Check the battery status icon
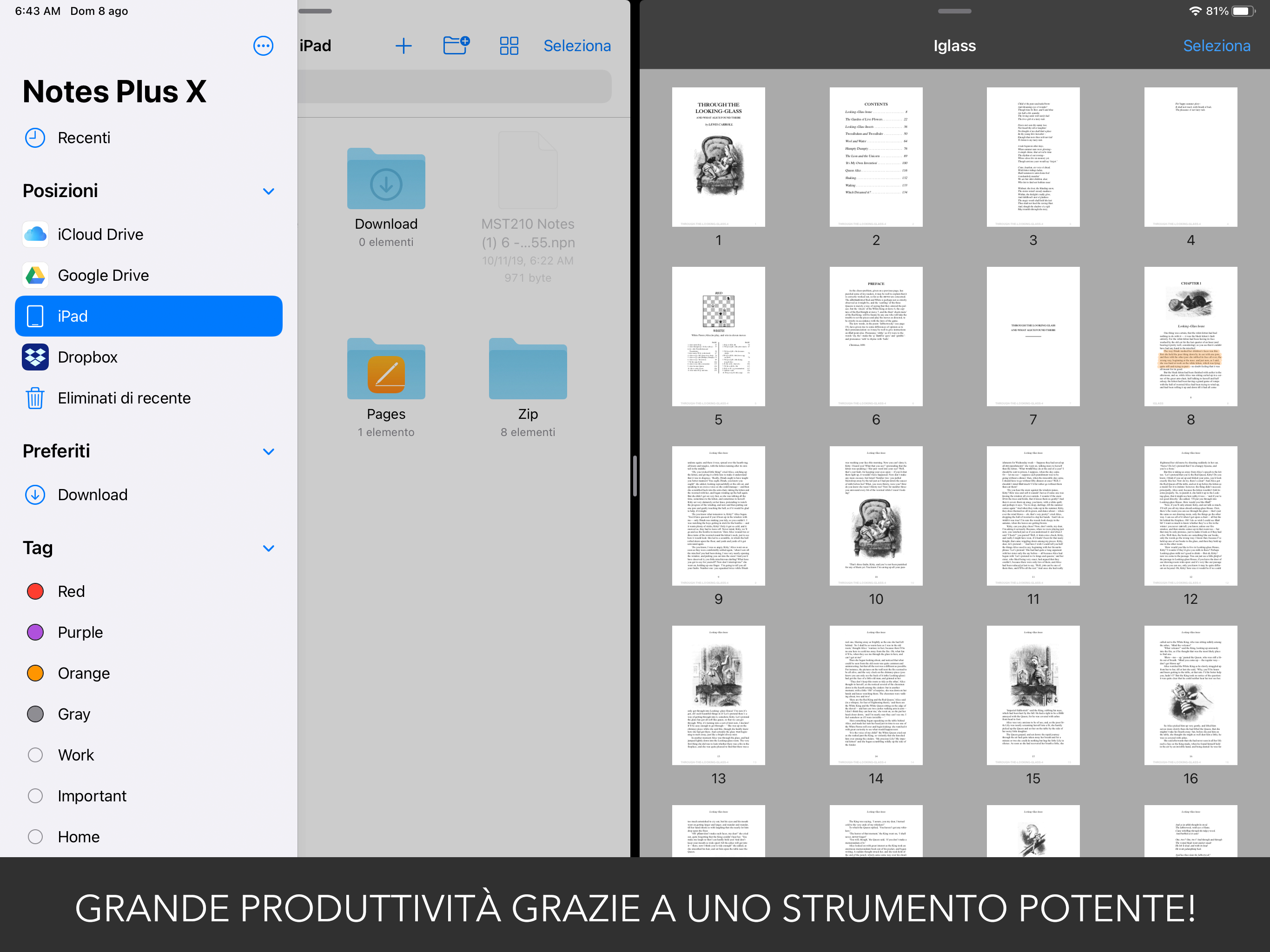 (1244, 11)
